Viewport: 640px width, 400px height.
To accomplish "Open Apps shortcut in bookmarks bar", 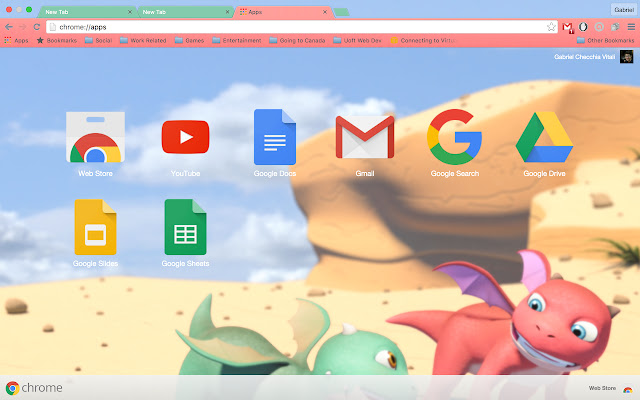I will 16,40.
